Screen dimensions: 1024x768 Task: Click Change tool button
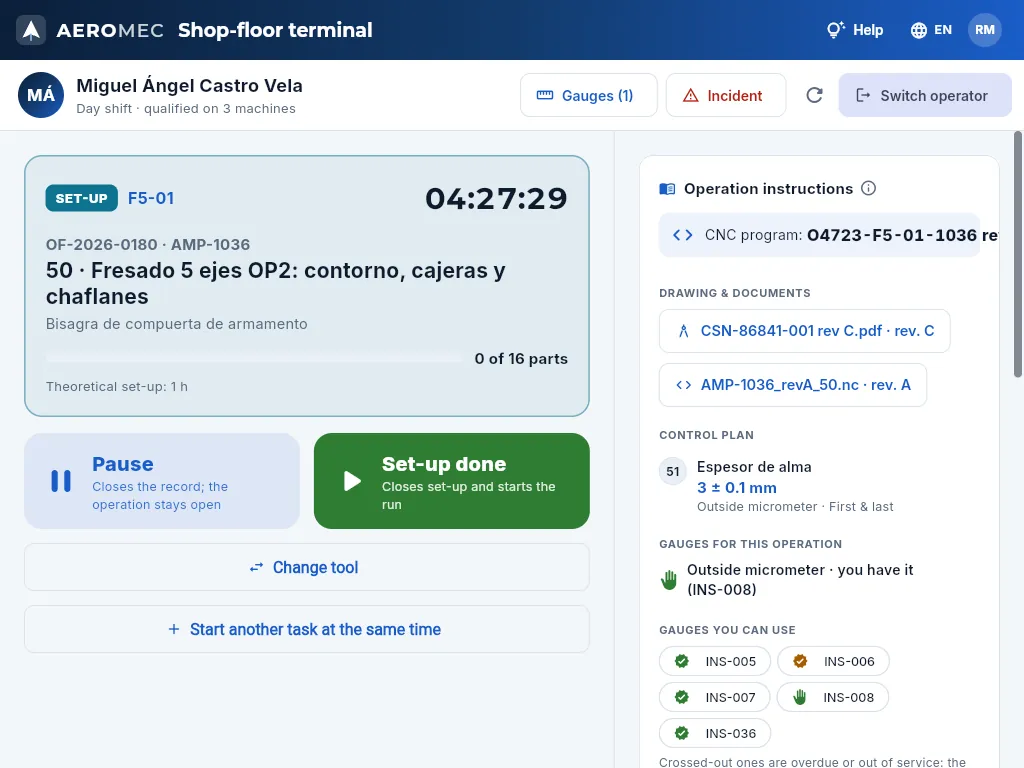307,567
